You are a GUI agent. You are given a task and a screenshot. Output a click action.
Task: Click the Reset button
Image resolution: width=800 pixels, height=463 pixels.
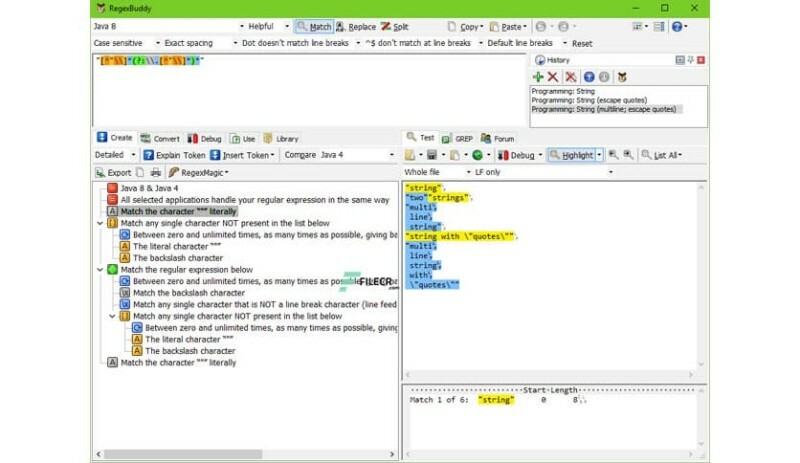pos(581,44)
